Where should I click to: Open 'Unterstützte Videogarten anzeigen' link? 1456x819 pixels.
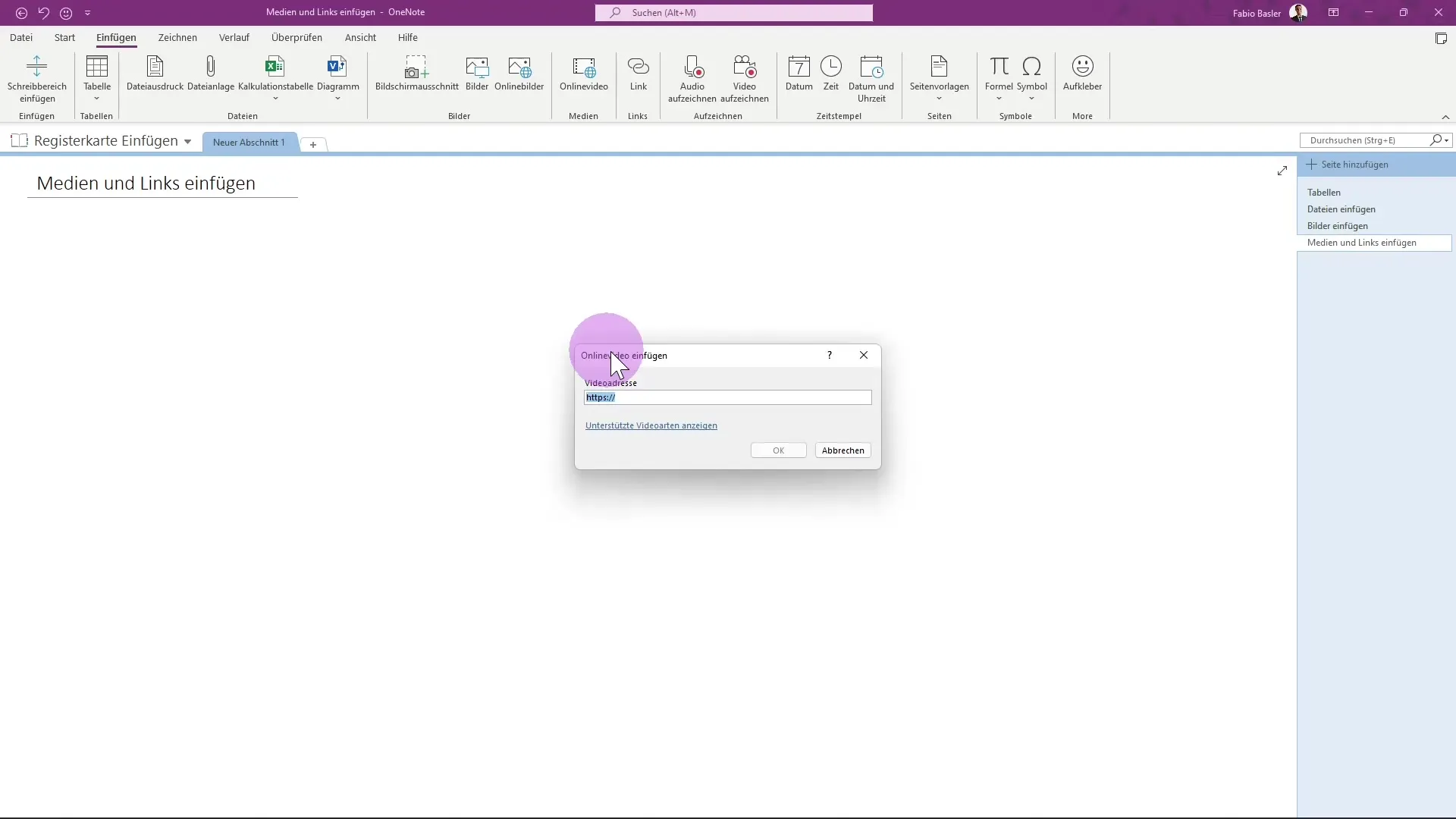[651, 425]
